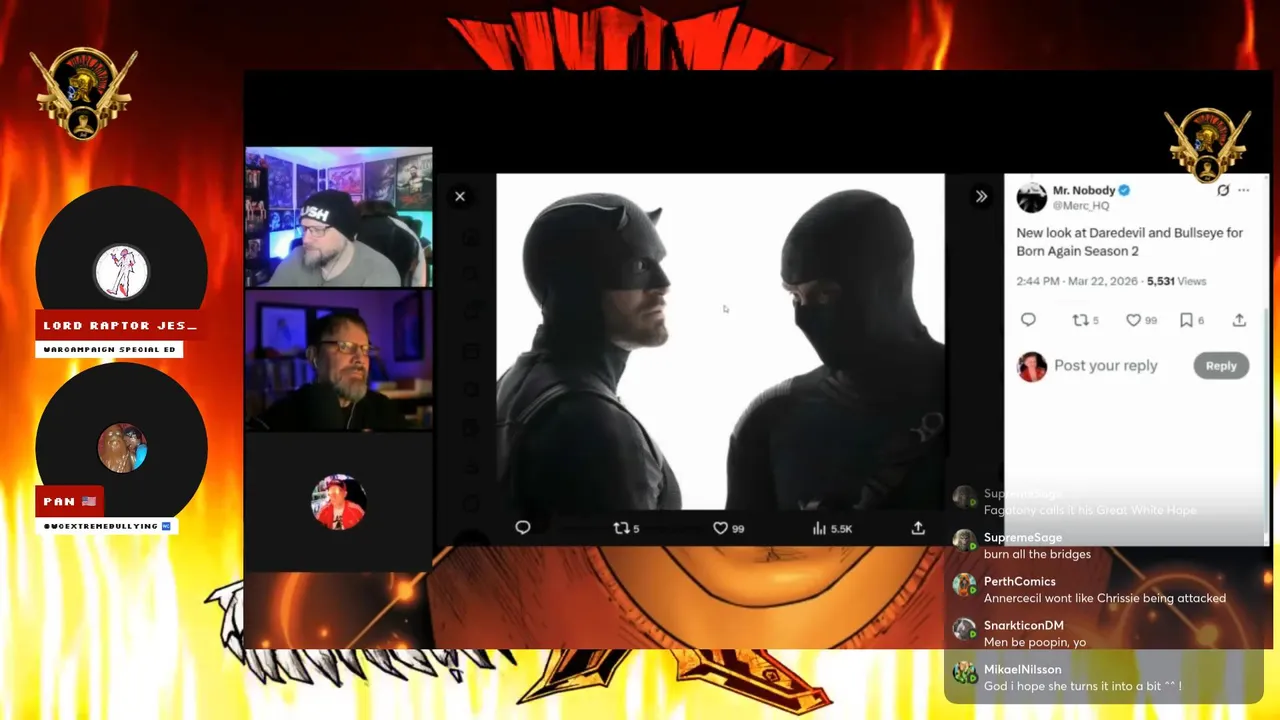Select the top webcam feed with beanie

point(339,217)
